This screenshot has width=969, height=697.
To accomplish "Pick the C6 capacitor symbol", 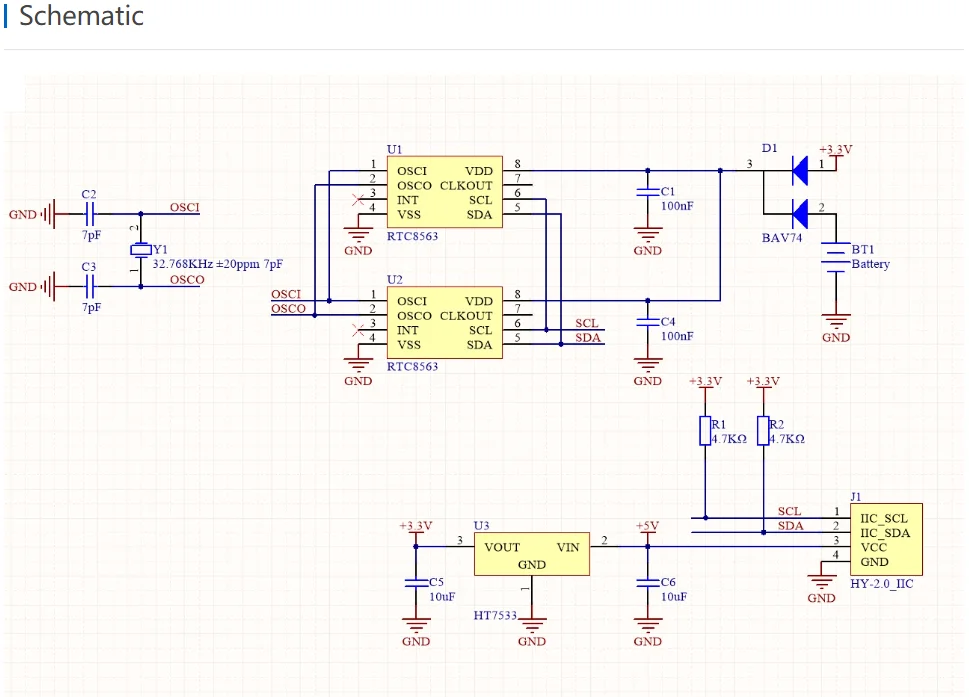I will [x=648, y=583].
